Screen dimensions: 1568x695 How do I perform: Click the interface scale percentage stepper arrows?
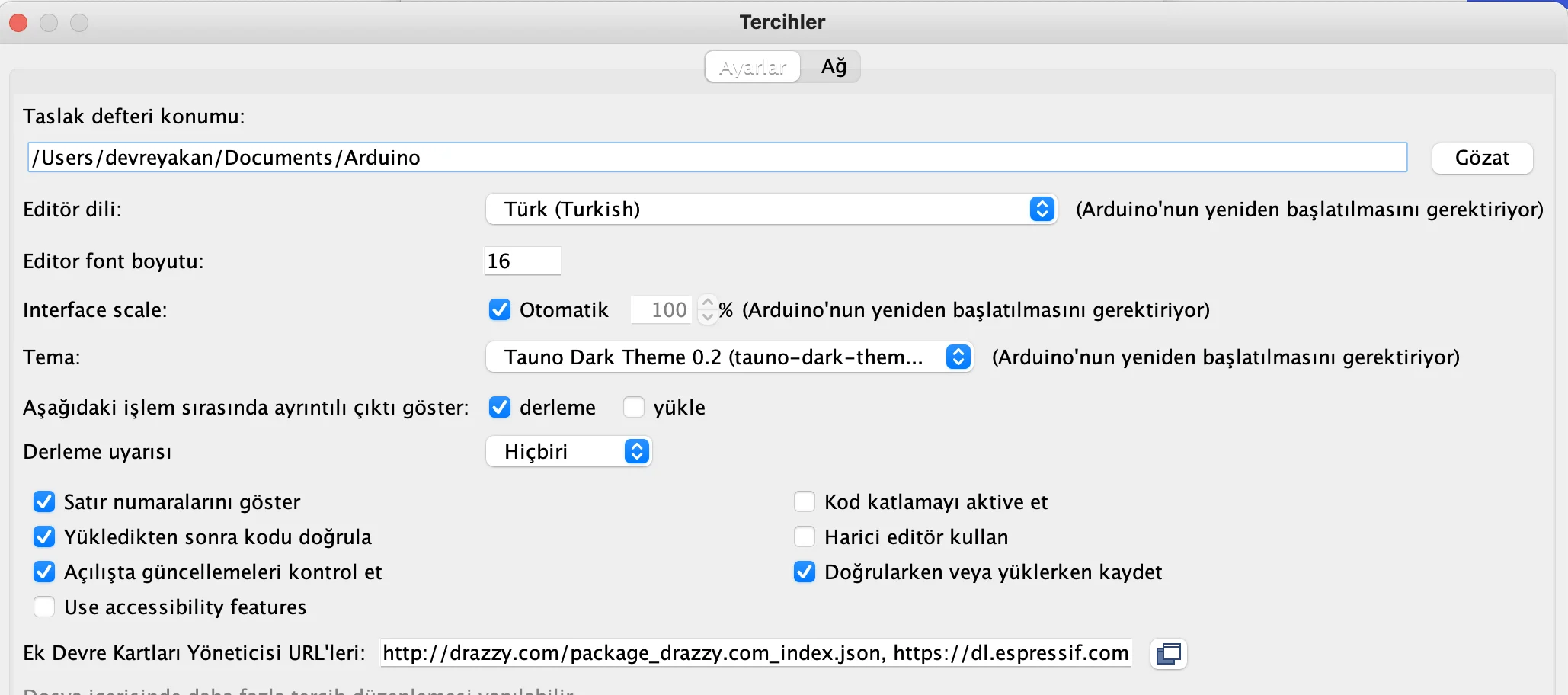pyautogui.click(x=707, y=309)
